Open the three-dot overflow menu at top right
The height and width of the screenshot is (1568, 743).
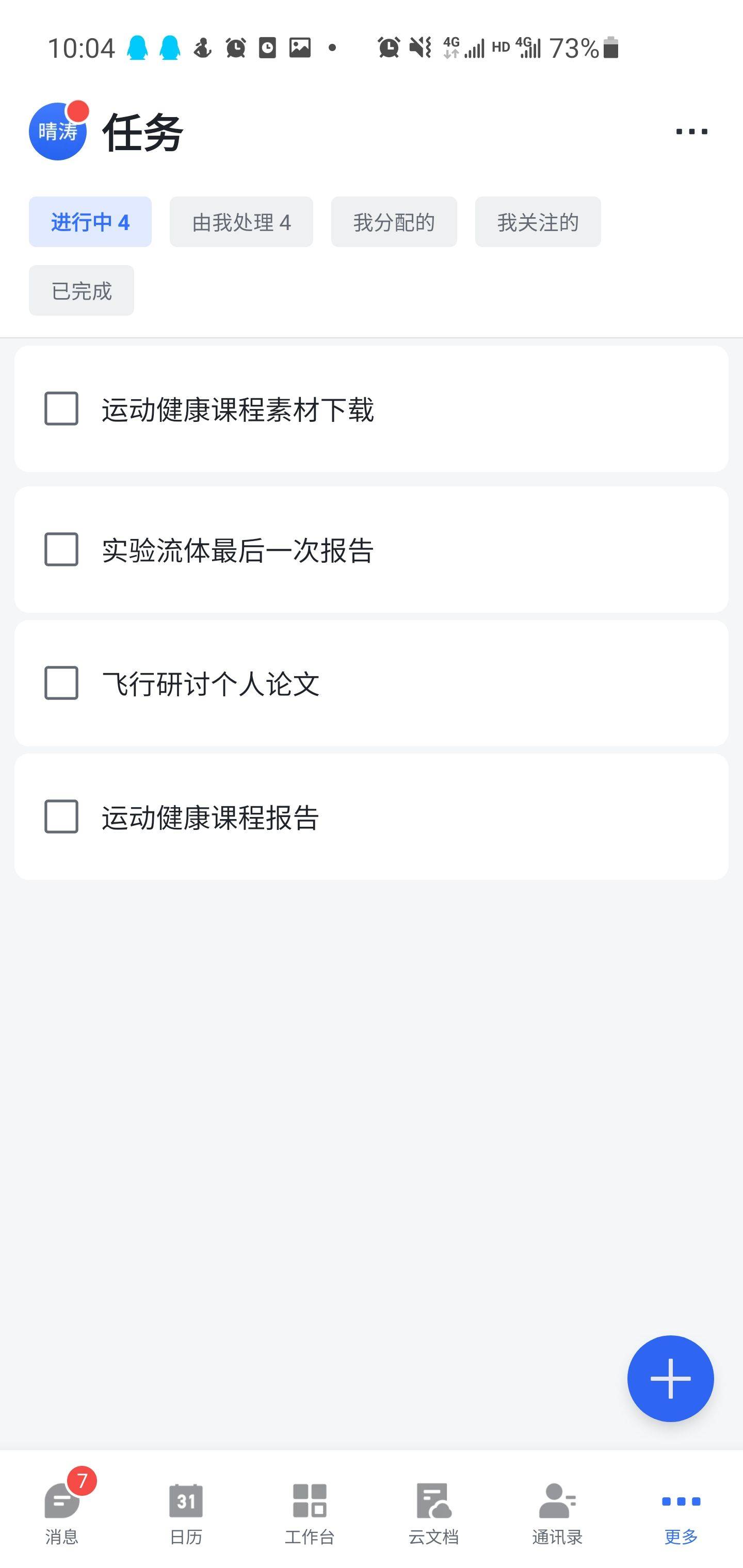tap(691, 132)
